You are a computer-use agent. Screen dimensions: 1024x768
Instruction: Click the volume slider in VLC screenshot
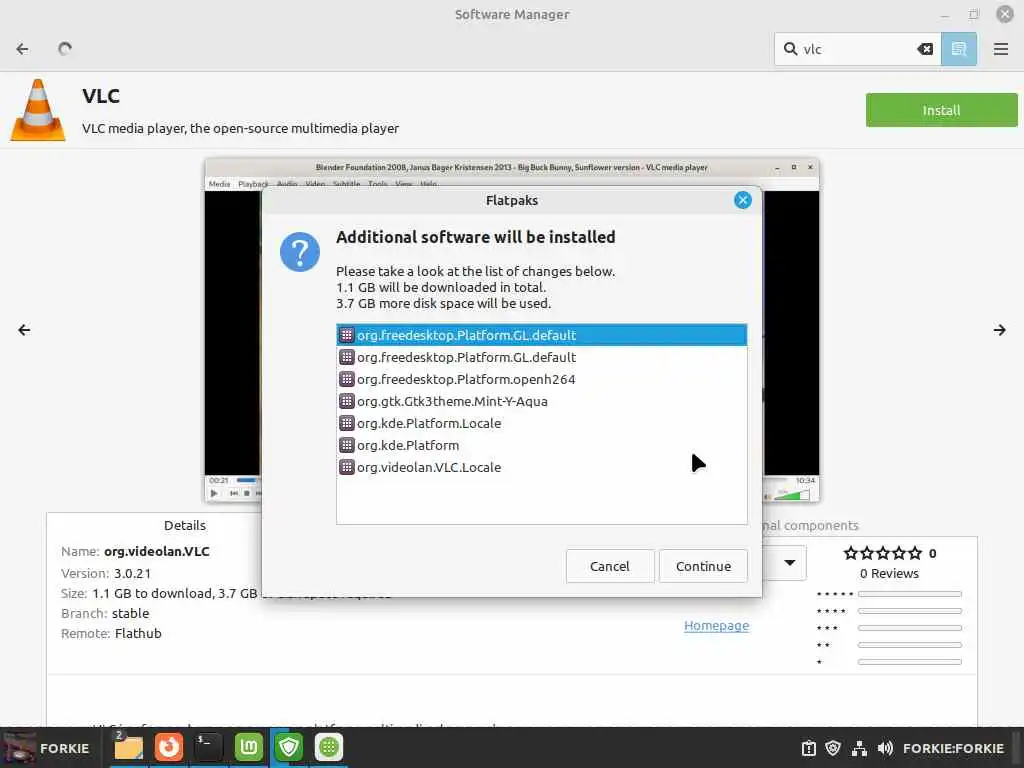tap(792, 496)
